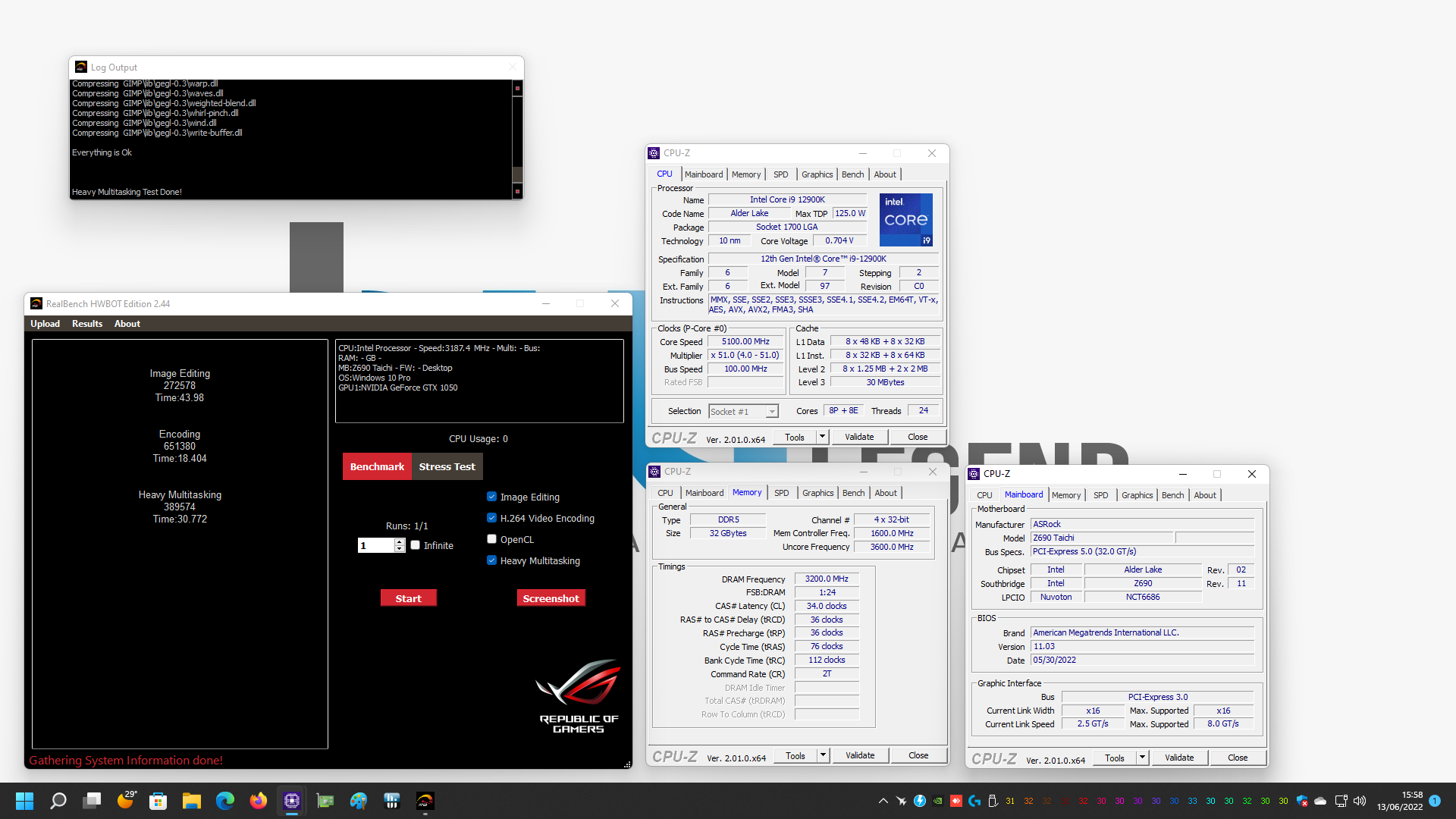Open the HWiNFO-style bars icon in taskbar
The height and width of the screenshot is (819, 1456).
click(x=392, y=801)
